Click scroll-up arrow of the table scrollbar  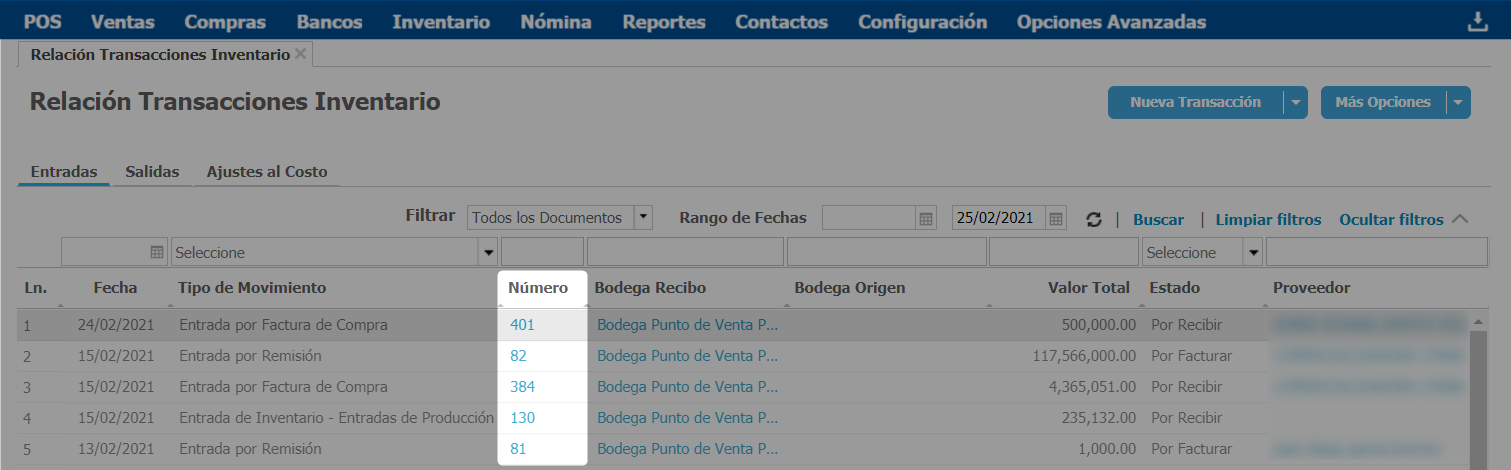pyautogui.click(x=1477, y=322)
